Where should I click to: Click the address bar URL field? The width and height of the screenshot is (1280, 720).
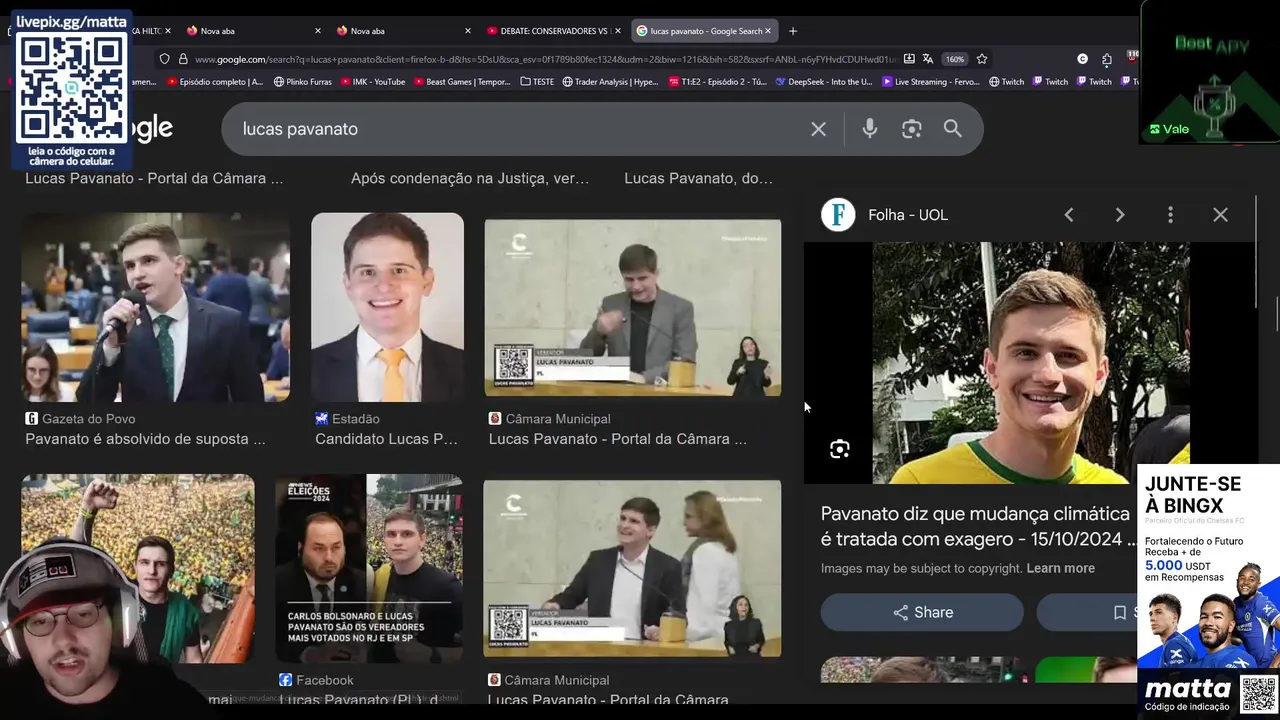click(545, 59)
